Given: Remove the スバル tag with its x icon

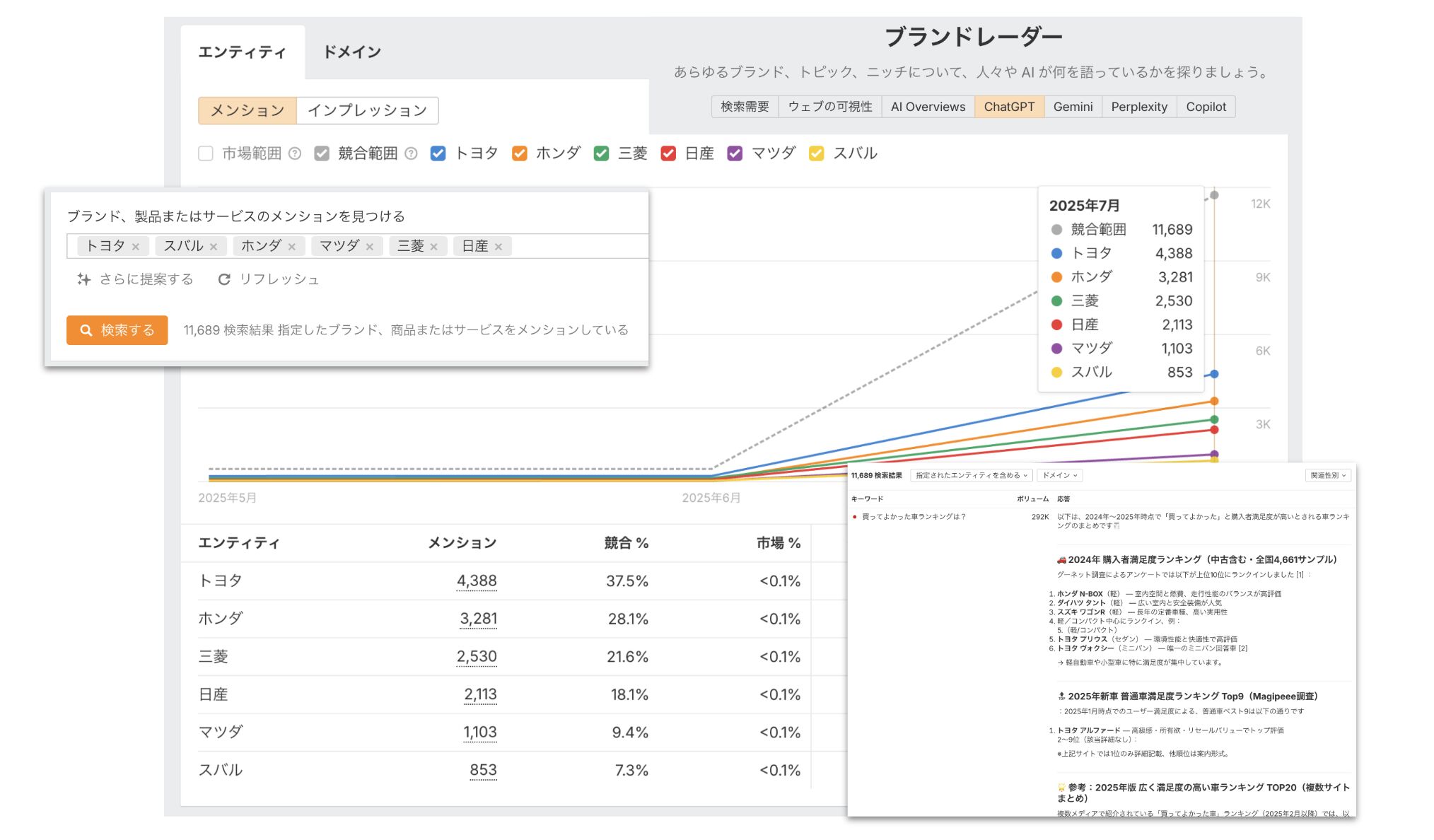Looking at the screenshot, I should pos(214,247).
